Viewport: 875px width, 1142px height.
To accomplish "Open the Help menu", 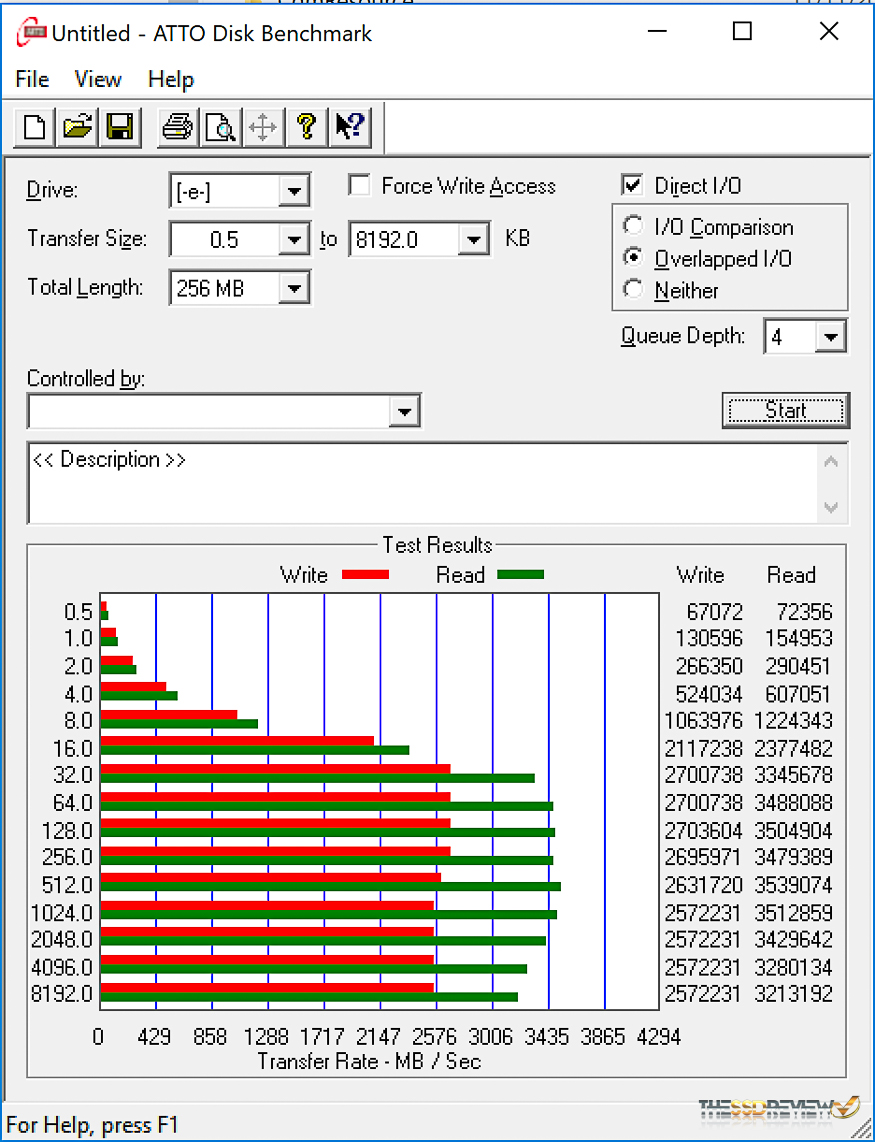I will click(170, 79).
